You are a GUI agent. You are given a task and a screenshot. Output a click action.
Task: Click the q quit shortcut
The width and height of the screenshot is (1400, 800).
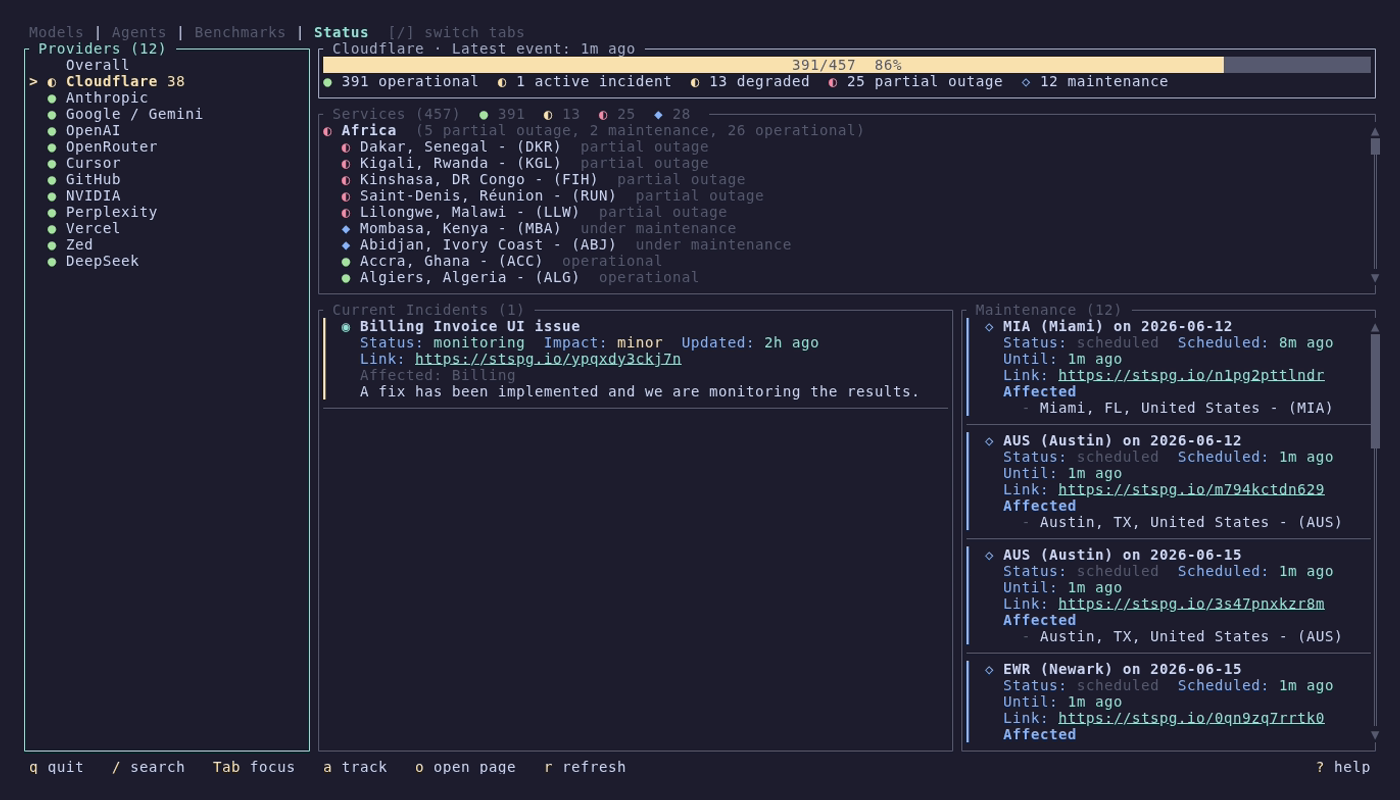[x=56, y=767]
